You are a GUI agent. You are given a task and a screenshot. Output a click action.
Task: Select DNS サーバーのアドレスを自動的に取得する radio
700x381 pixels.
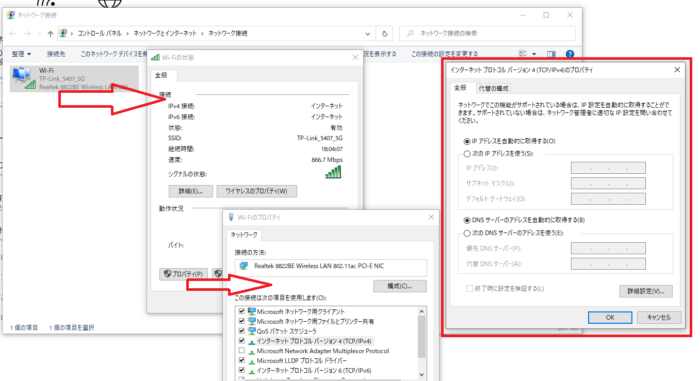click(x=467, y=220)
